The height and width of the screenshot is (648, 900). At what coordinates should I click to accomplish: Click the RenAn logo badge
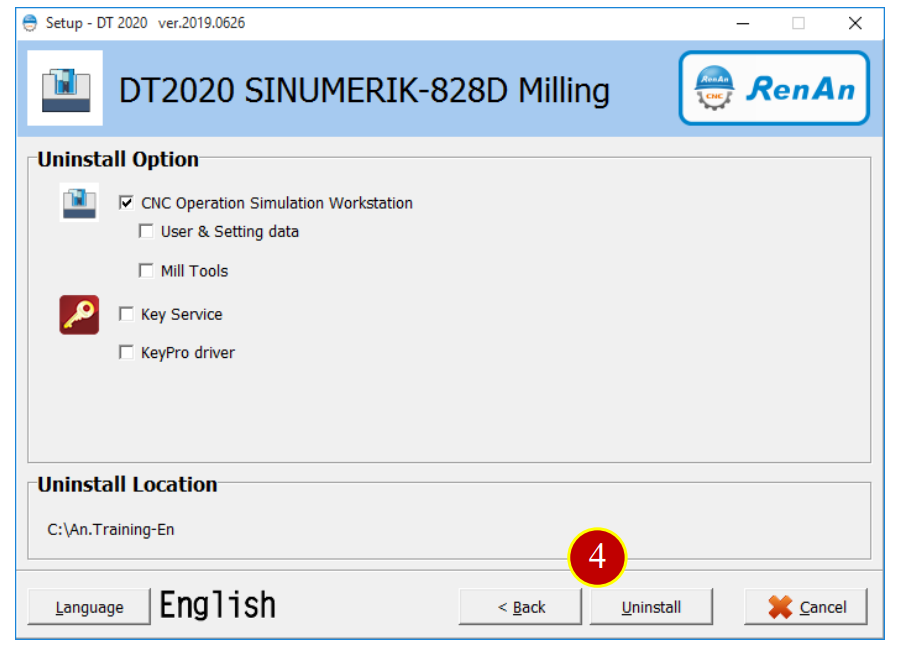(774, 88)
